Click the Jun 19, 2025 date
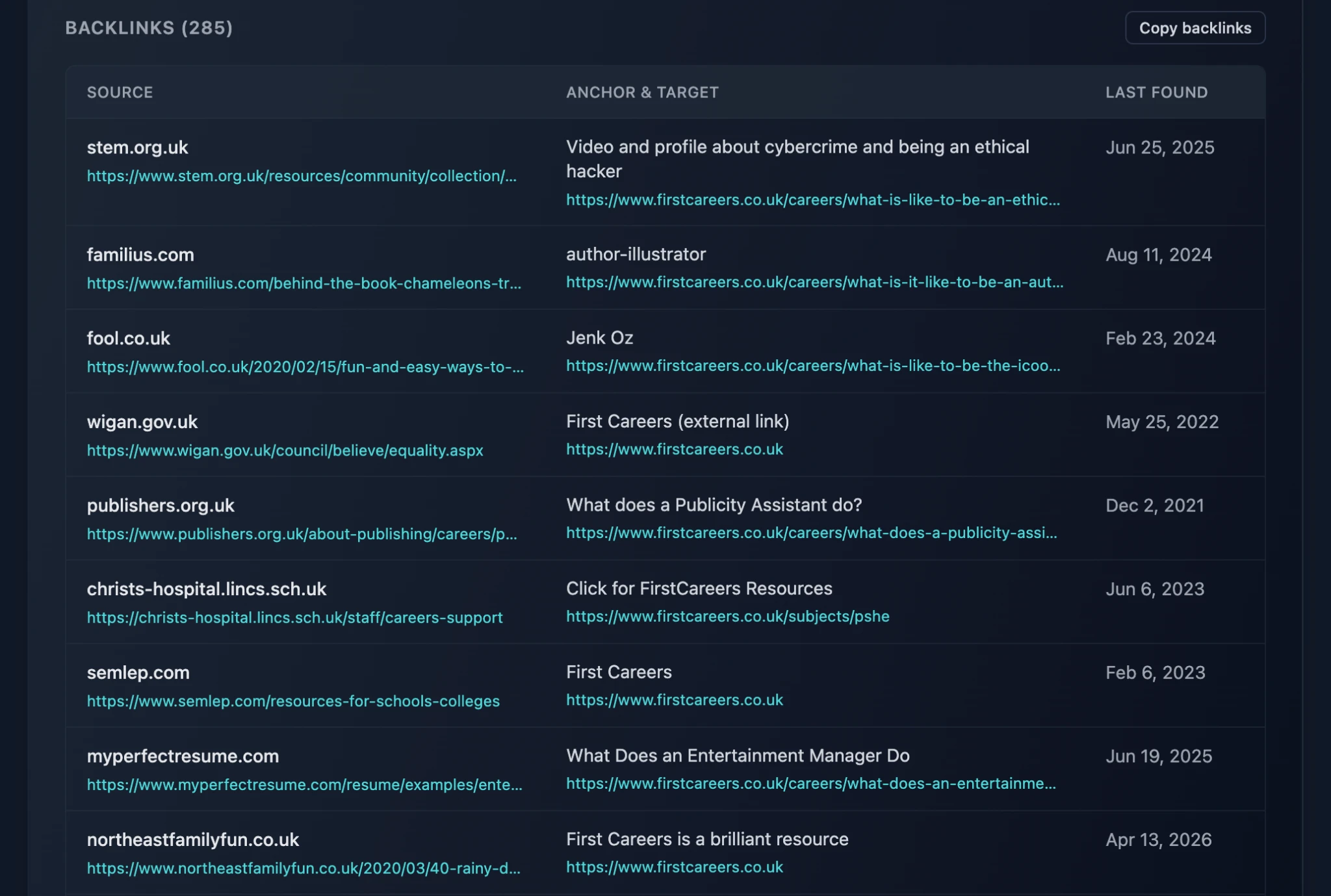1331x896 pixels. 1158,756
